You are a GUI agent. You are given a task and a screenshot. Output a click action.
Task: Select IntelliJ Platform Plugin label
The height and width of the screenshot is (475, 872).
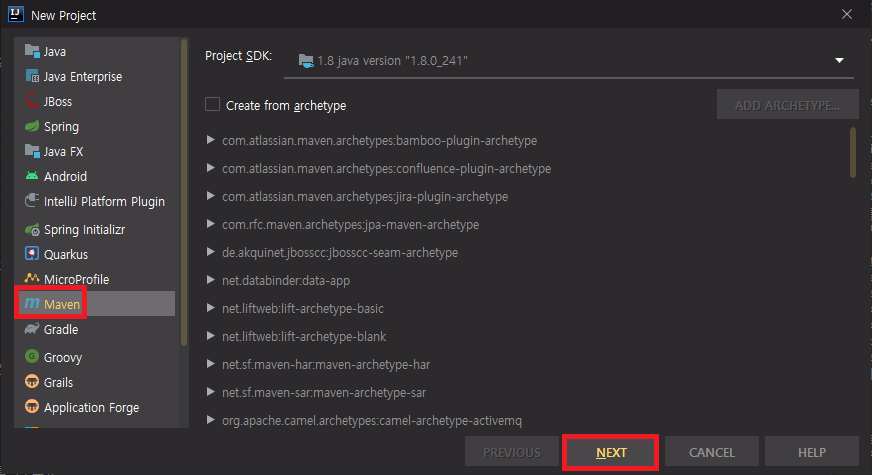(x=104, y=201)
